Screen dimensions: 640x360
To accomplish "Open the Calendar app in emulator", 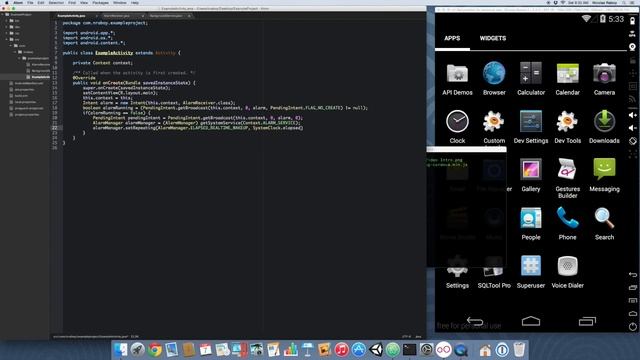I will [567, 79].
